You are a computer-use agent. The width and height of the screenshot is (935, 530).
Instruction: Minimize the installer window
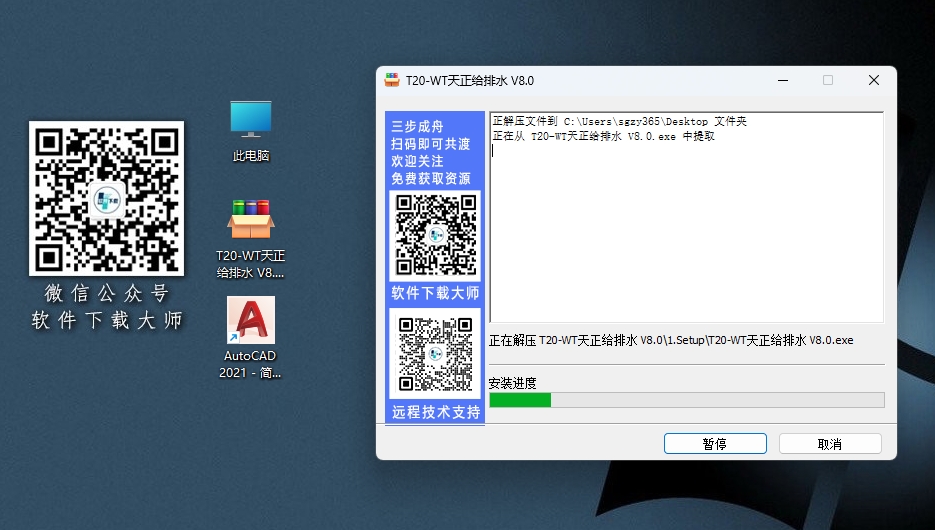pos(783,80)
